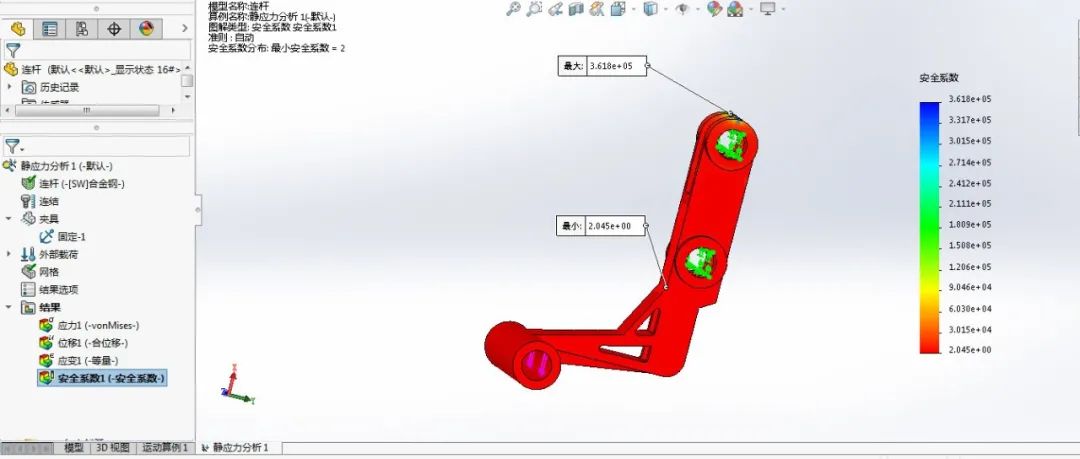1080x459 pixels.
Task: Toggle the Hide/Show Items eye icon
Action: coord(683,9)
